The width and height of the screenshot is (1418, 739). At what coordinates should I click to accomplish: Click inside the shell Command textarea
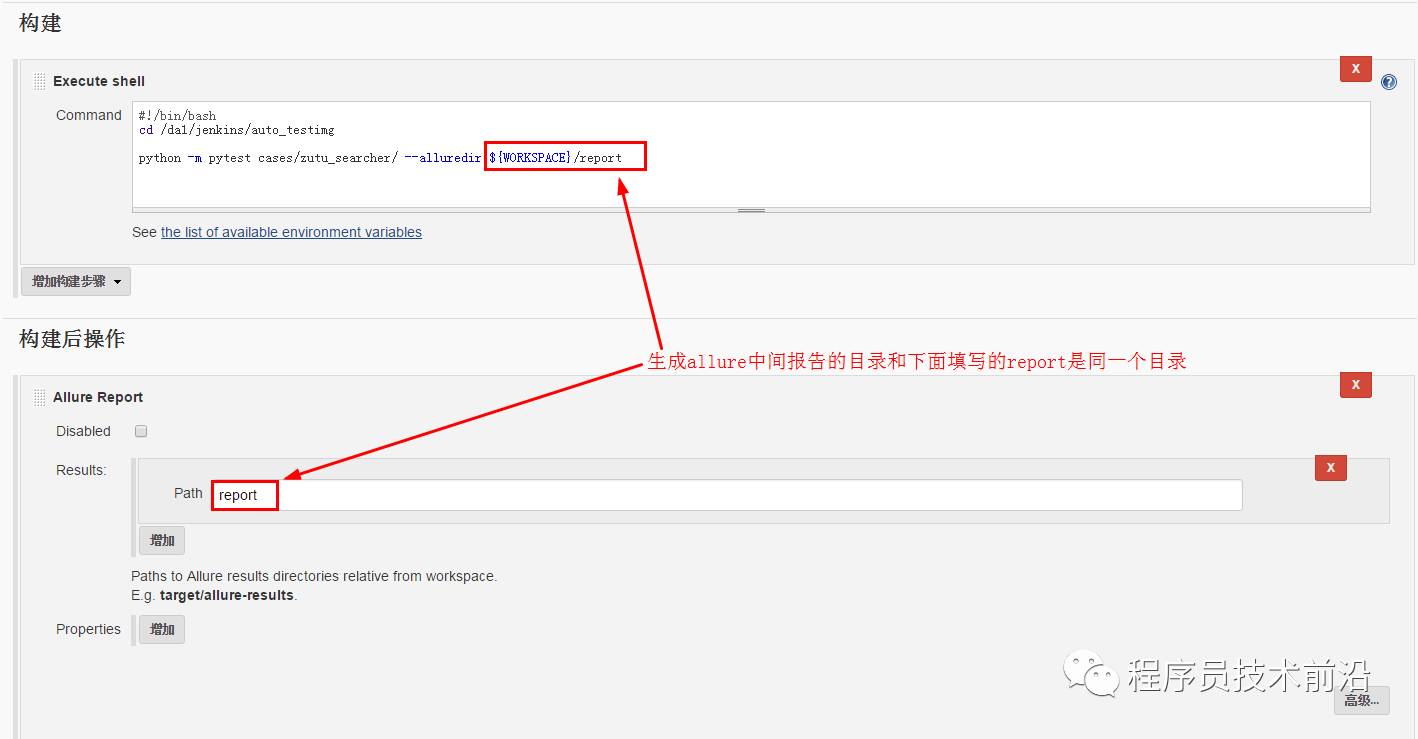751,155
